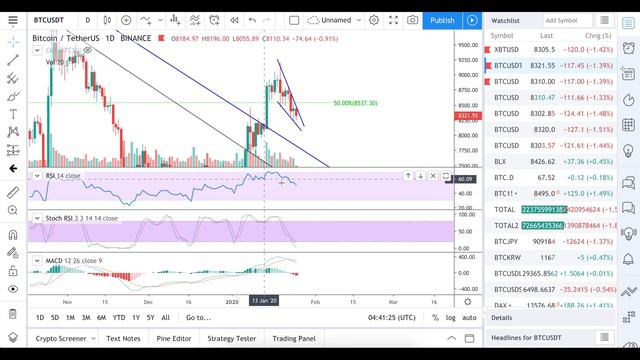
Task: Select the chart layout square icon
Action: (294, 20)
